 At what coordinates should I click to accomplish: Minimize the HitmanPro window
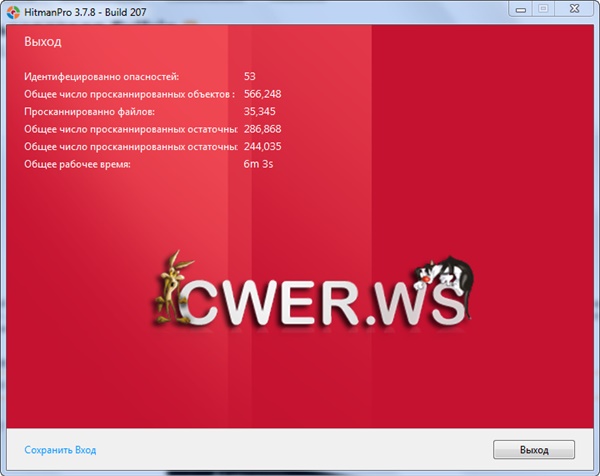pos(519,8)
